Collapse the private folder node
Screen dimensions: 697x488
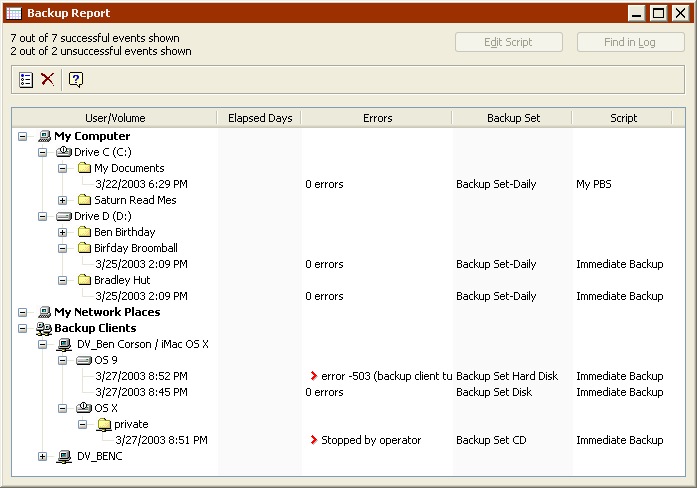click(82, 424)
